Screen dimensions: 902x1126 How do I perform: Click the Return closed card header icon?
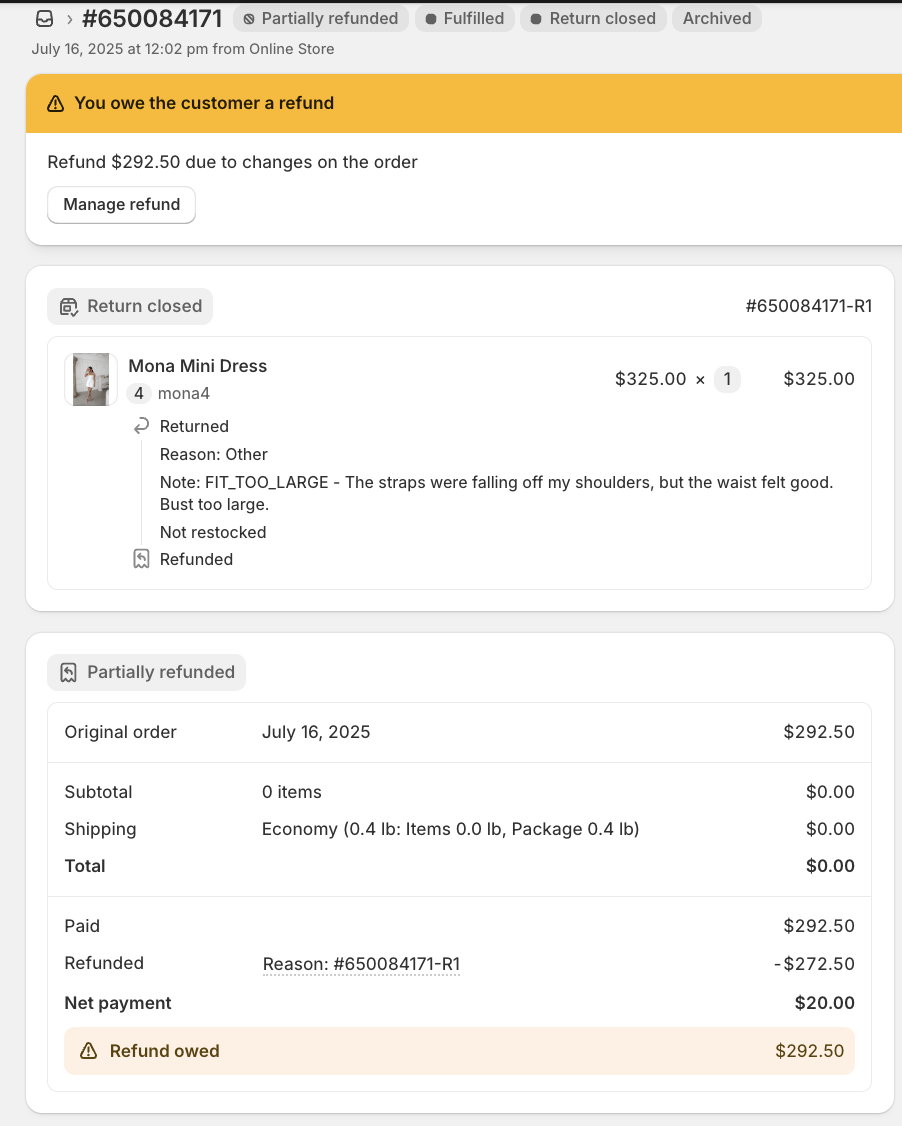[x=68, y=307]
